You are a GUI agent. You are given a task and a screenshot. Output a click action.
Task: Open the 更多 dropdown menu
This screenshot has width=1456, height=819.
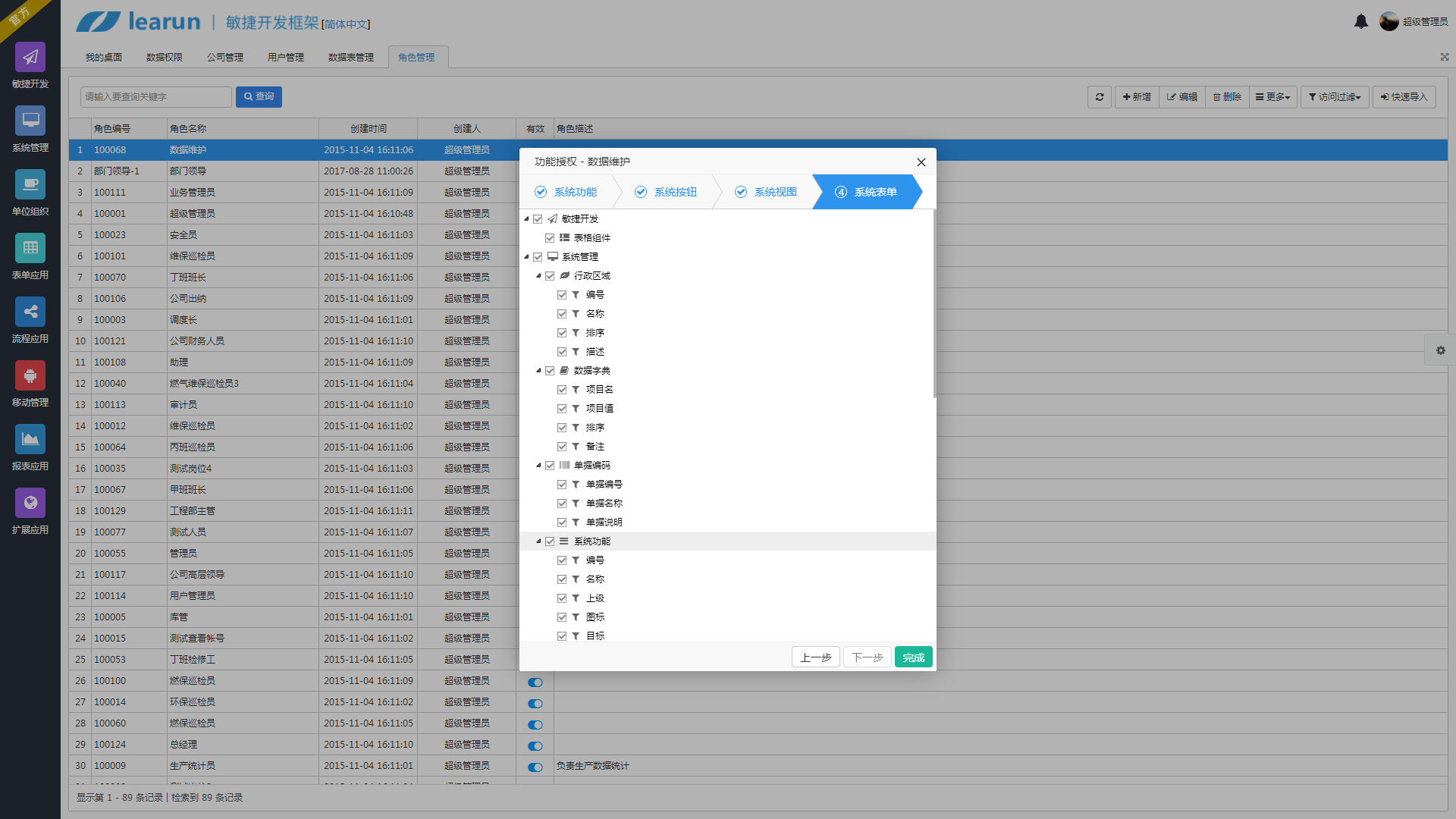point(1272,97)
